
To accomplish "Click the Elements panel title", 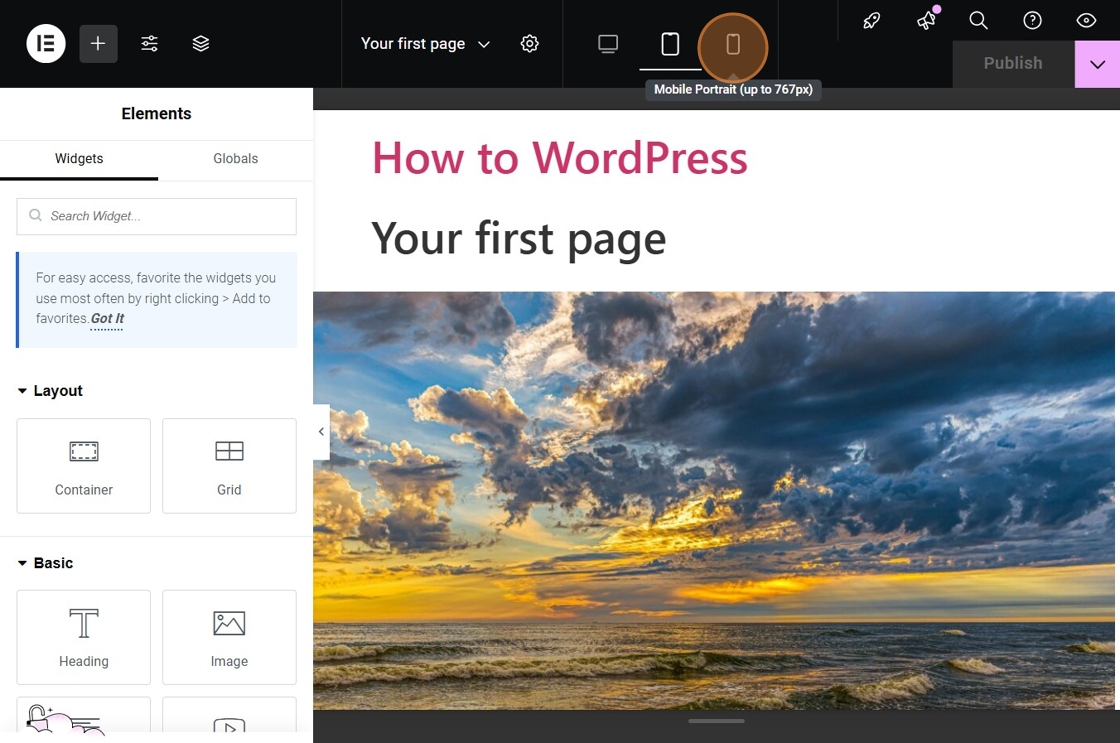I will tap(156, 114).
